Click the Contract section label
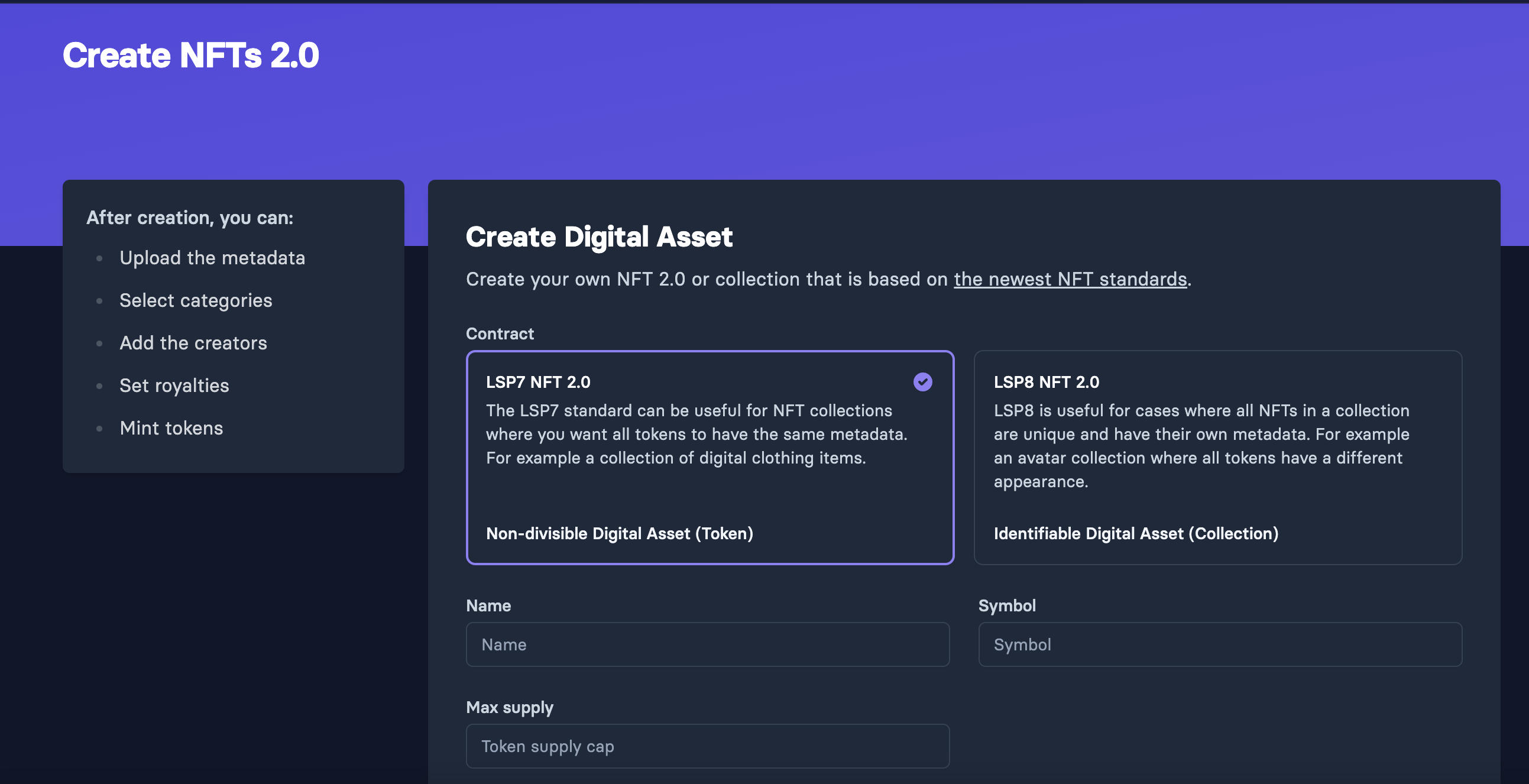 (x=499, y=333)
